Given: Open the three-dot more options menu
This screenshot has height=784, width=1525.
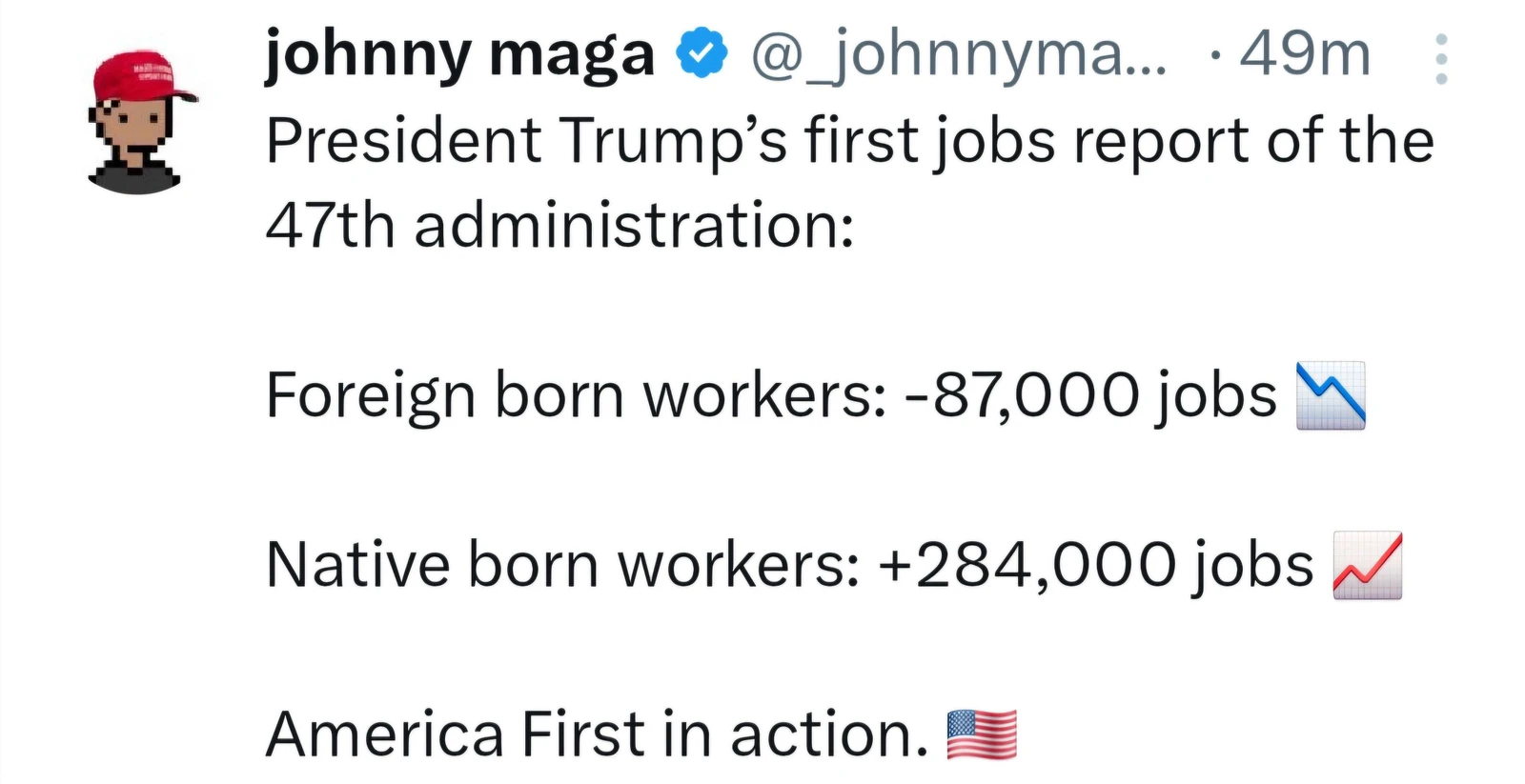Looking at the screenshot, I should [x=1440, y=58].
